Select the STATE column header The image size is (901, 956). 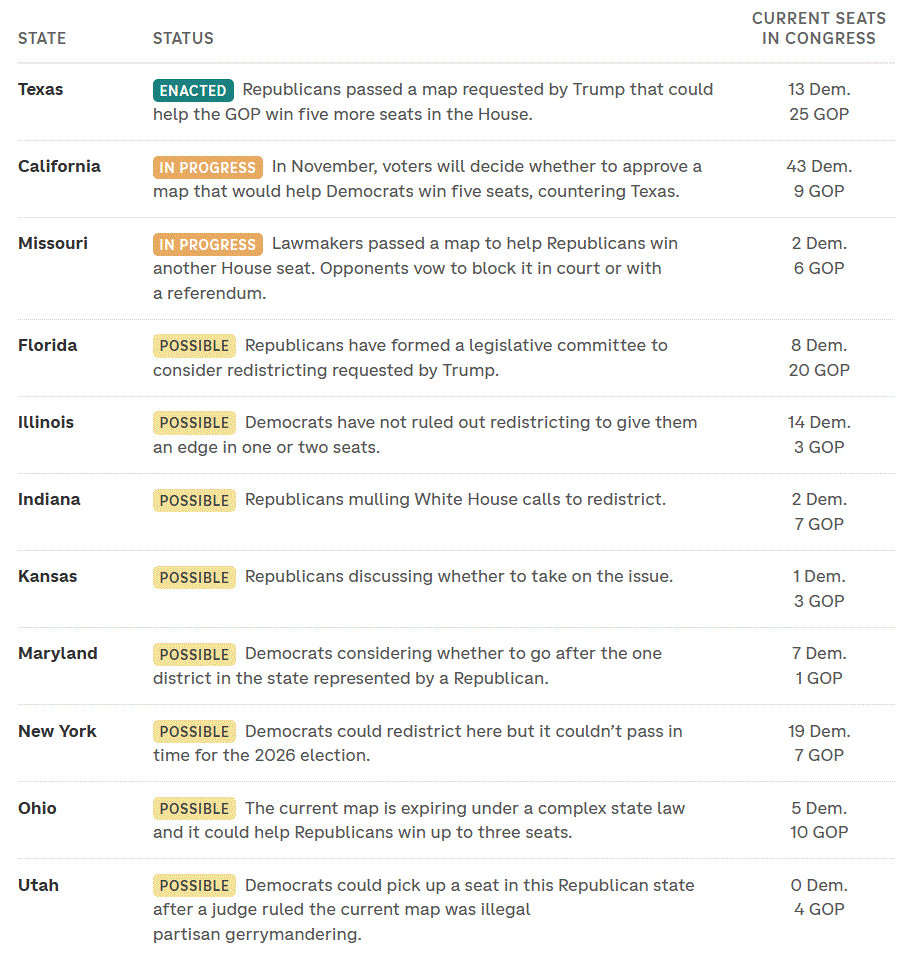point(42,38)
